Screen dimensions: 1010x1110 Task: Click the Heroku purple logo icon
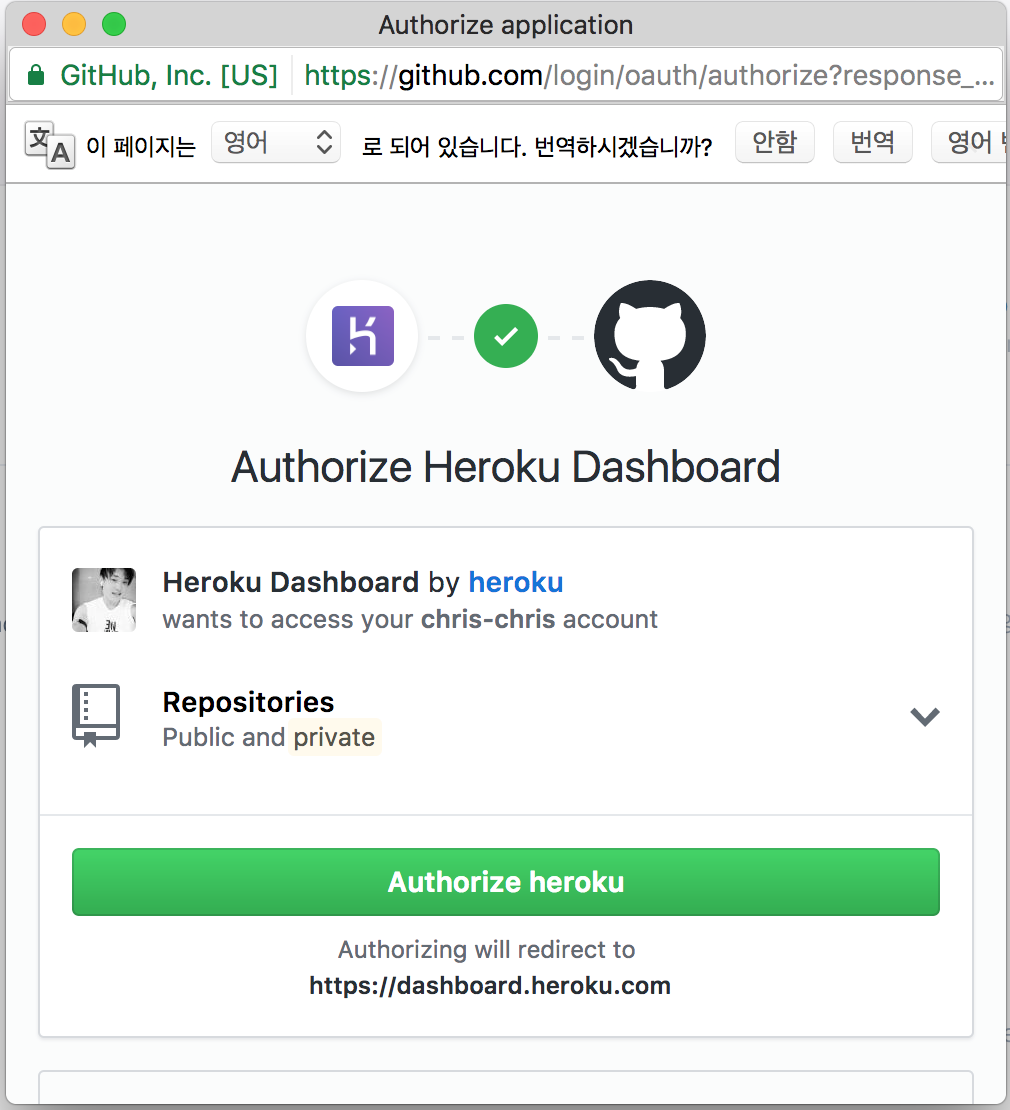click(x=362, y=336)
